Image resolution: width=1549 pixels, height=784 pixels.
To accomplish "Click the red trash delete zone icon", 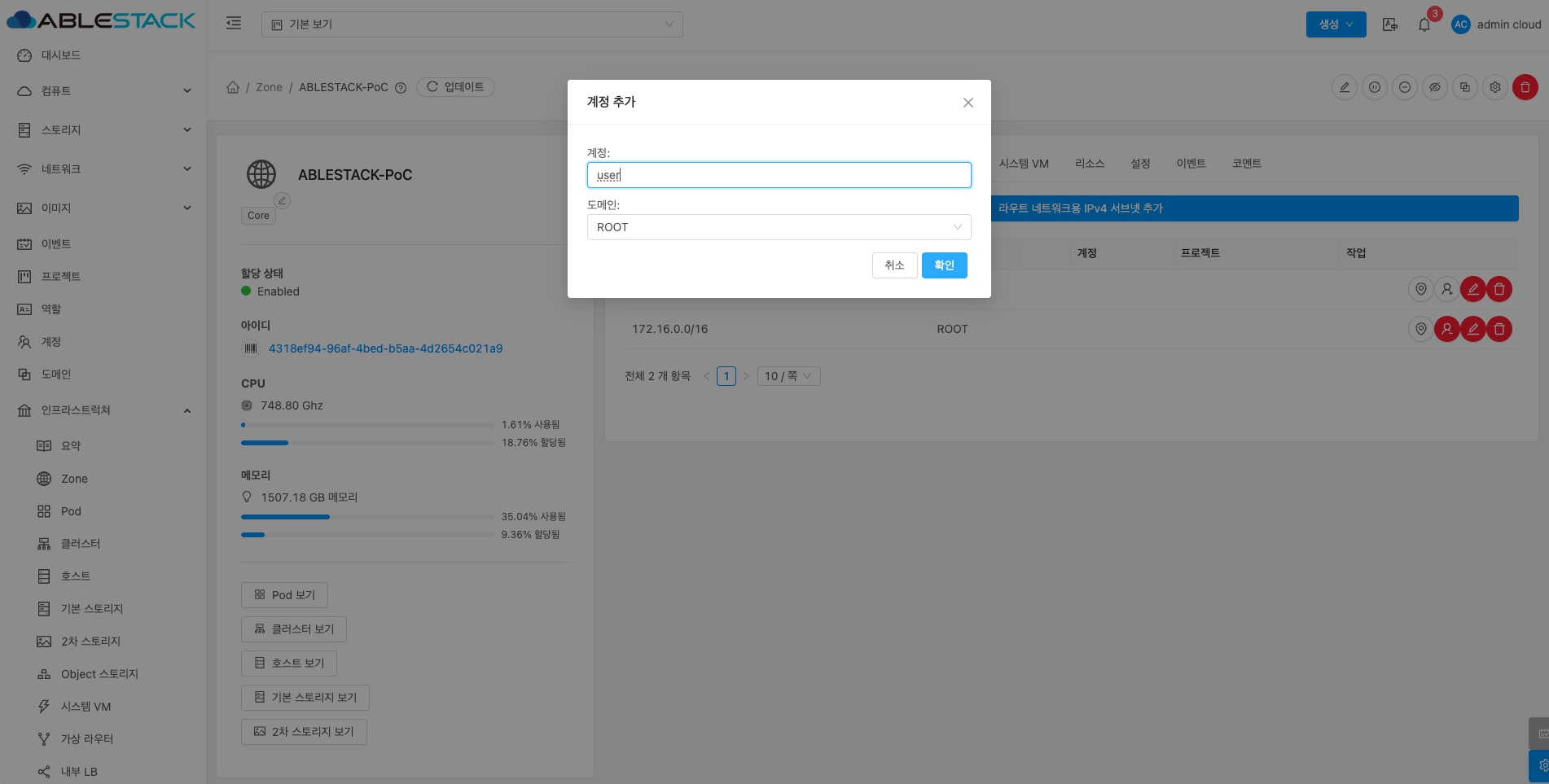I will point(1525,87).
